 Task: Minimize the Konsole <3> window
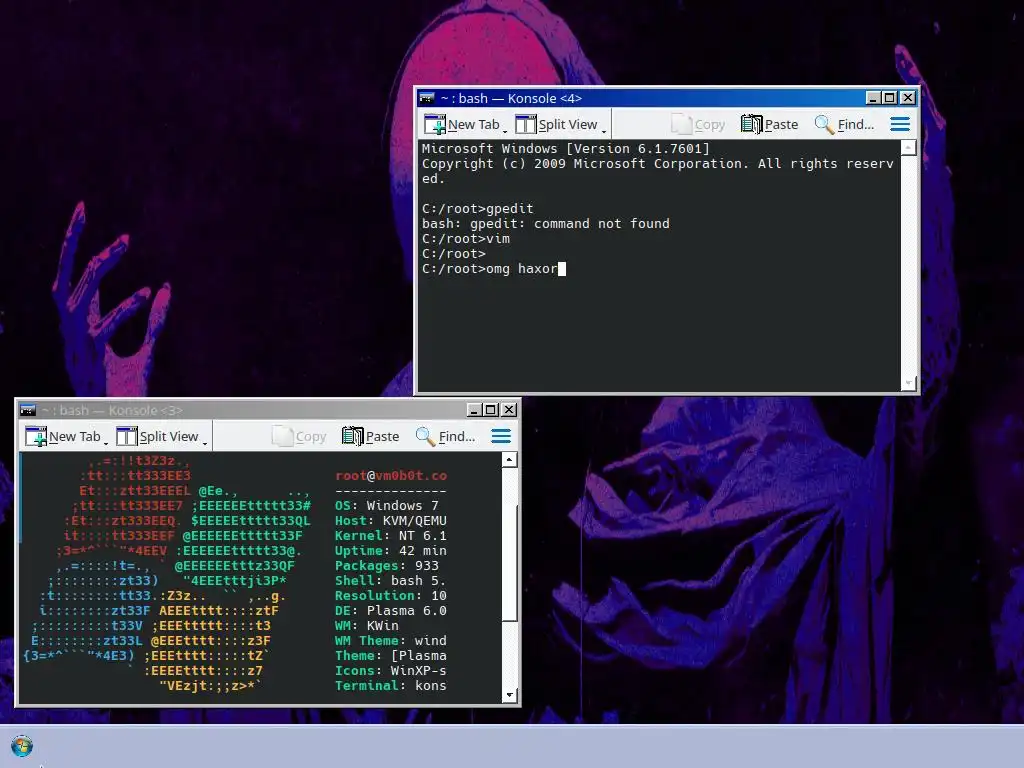[x=474, y=410]
